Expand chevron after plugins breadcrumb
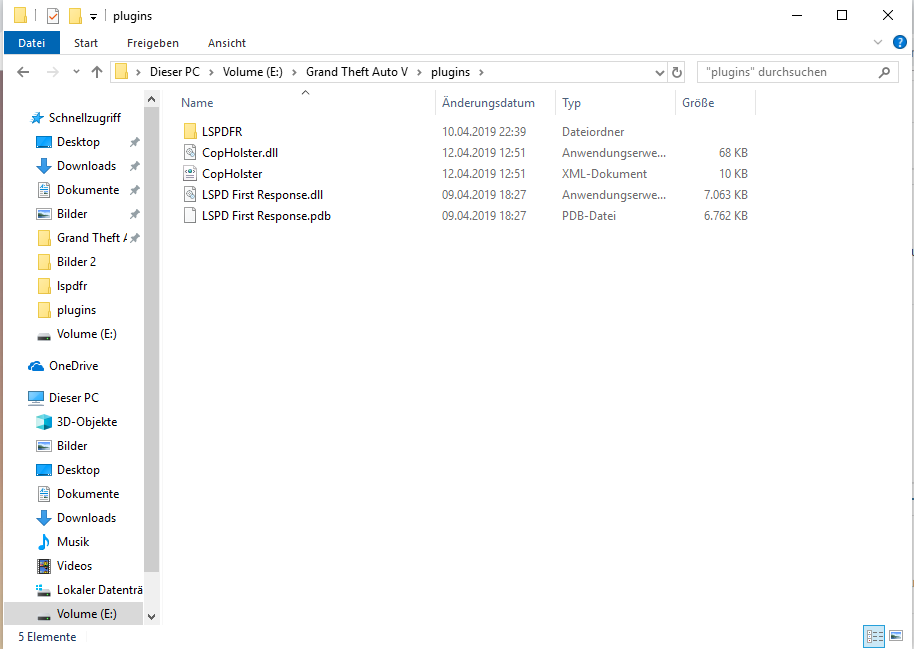The width and height of the screenshot is (914, 649). [481, 72]
